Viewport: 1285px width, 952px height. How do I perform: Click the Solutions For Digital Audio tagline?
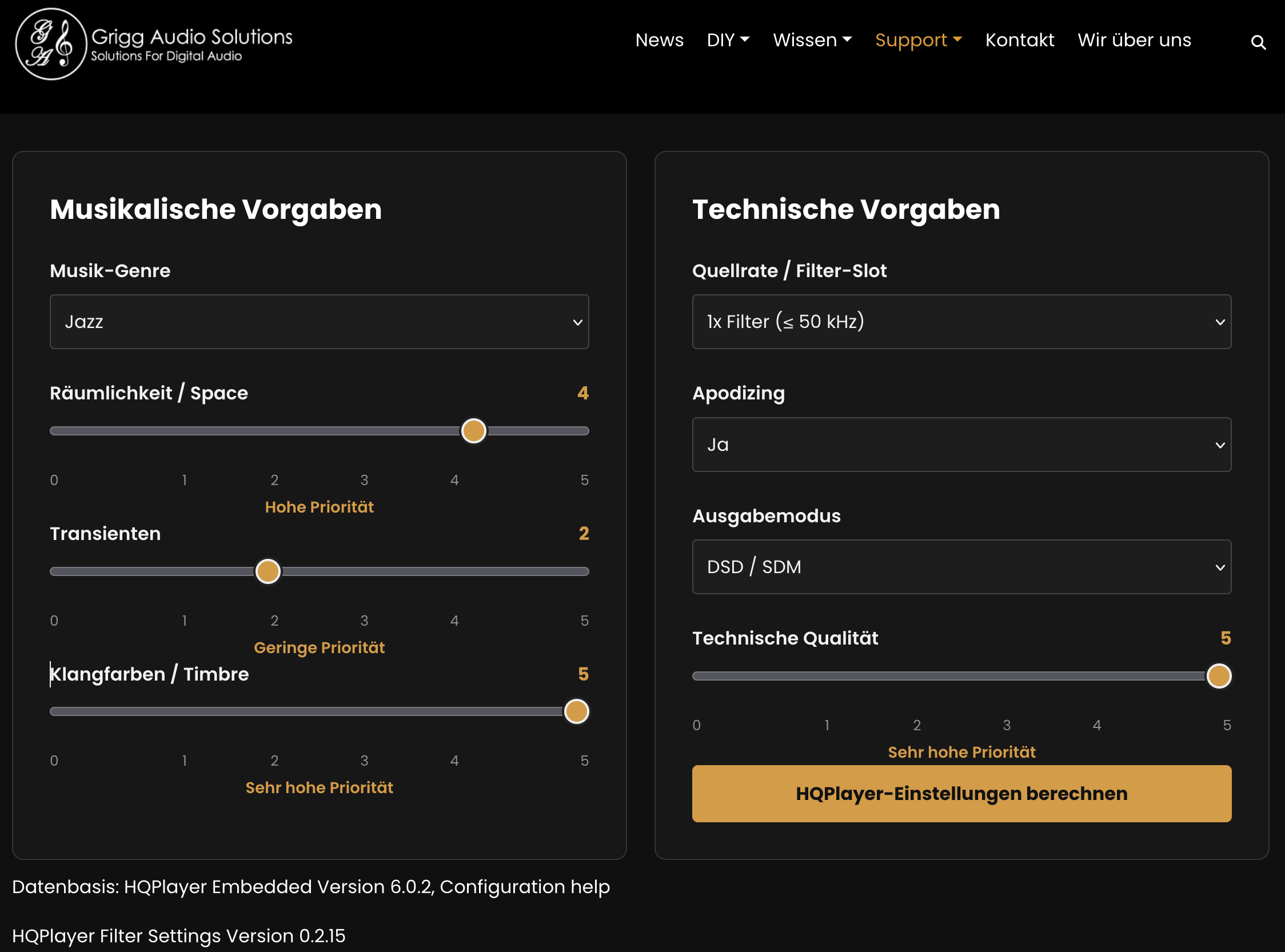coord(166,56)
